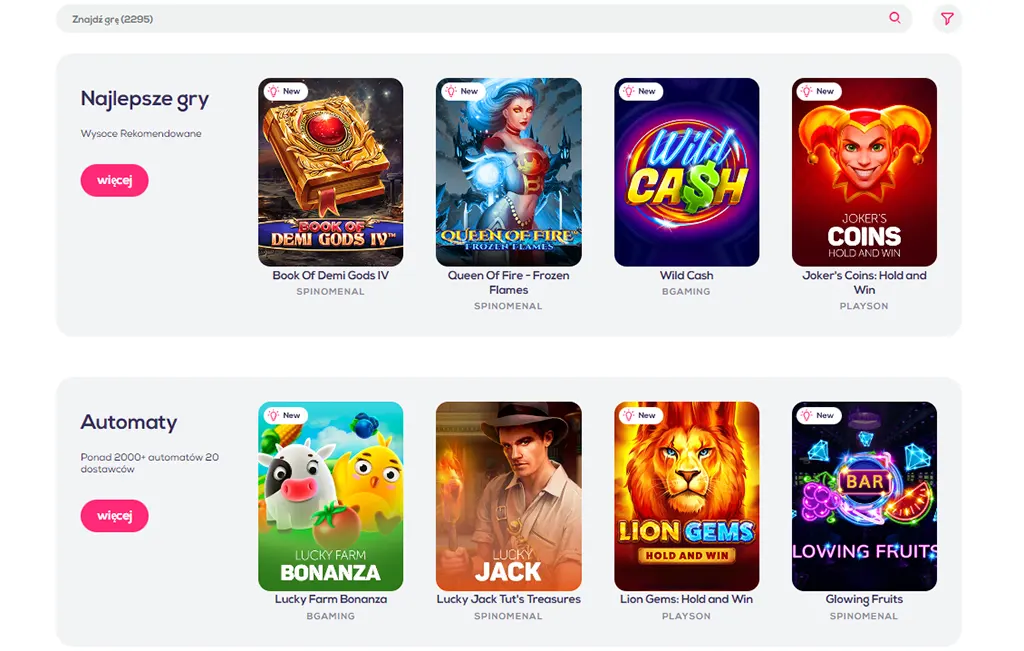Click the magnifying glass search icon
This screenshot has width=1024, height=651.
(x=895, y=18)
